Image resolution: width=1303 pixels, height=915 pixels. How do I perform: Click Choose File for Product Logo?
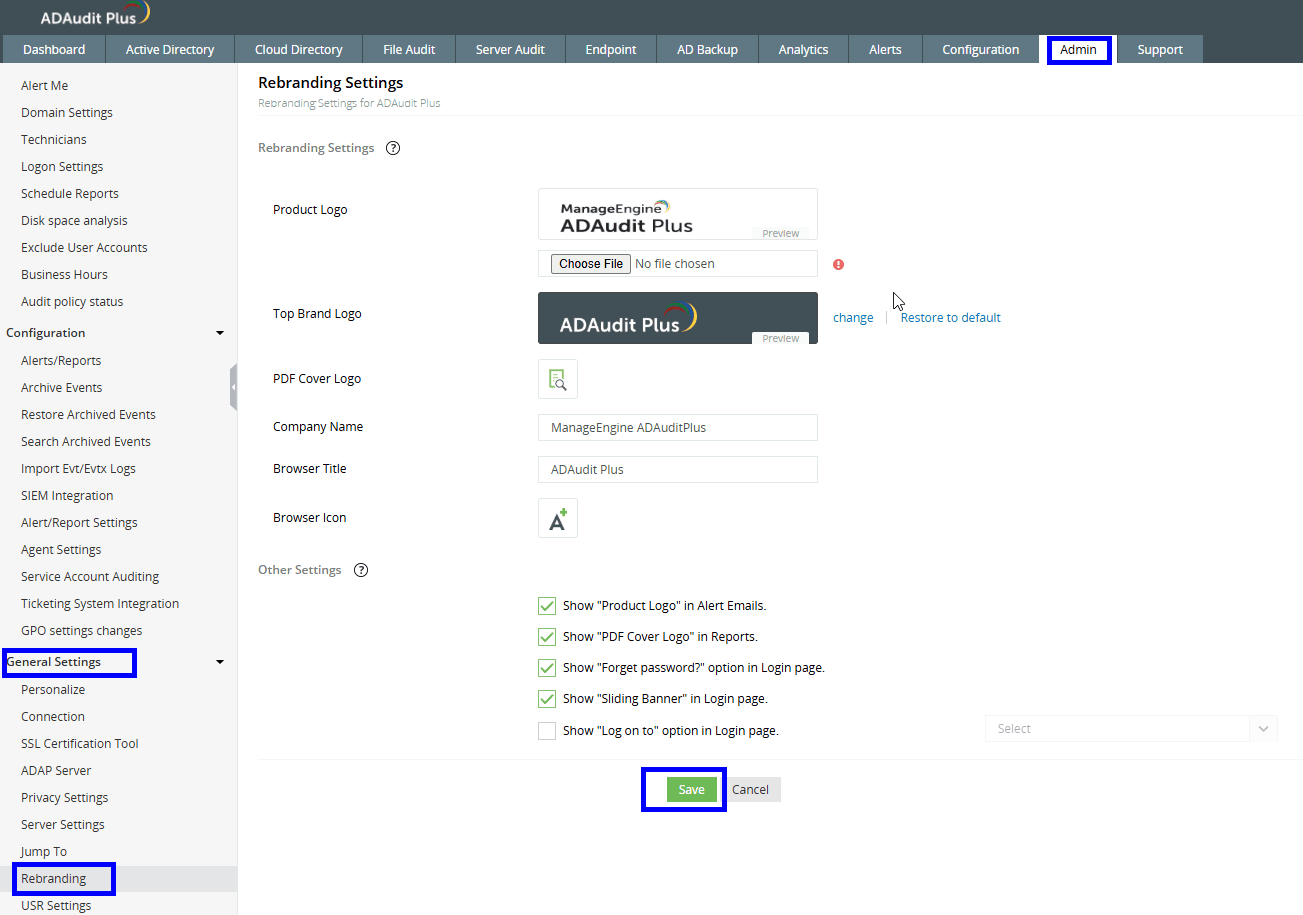click(592, 264)
